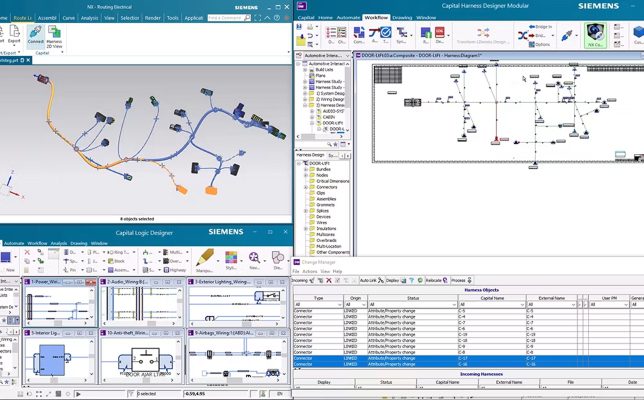This screenshot has width=644, height=400.
Task: Click the Auto Link tool icon
Action: pos(381,280)
